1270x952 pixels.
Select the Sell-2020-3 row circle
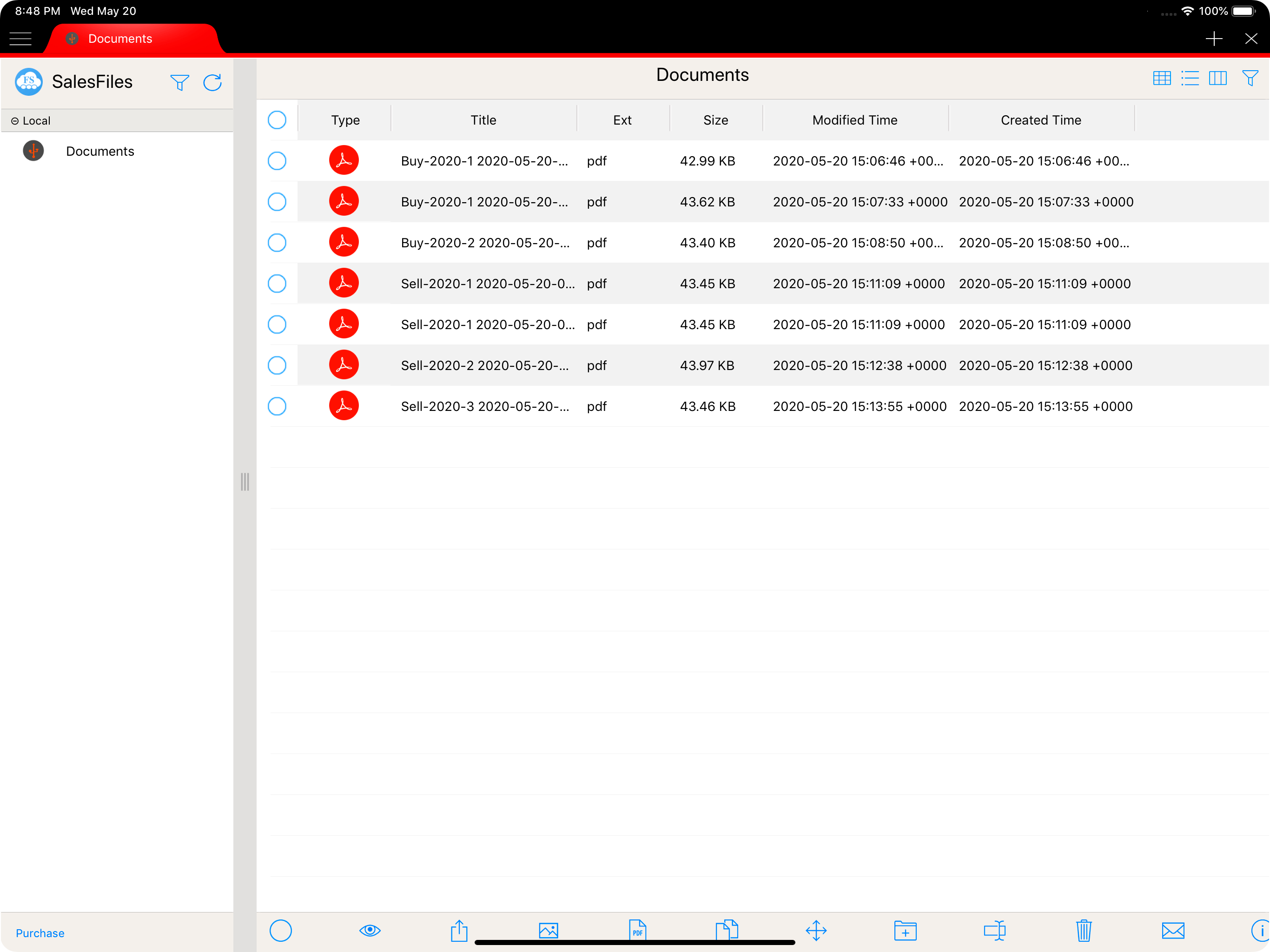click(x=277, y=406)
